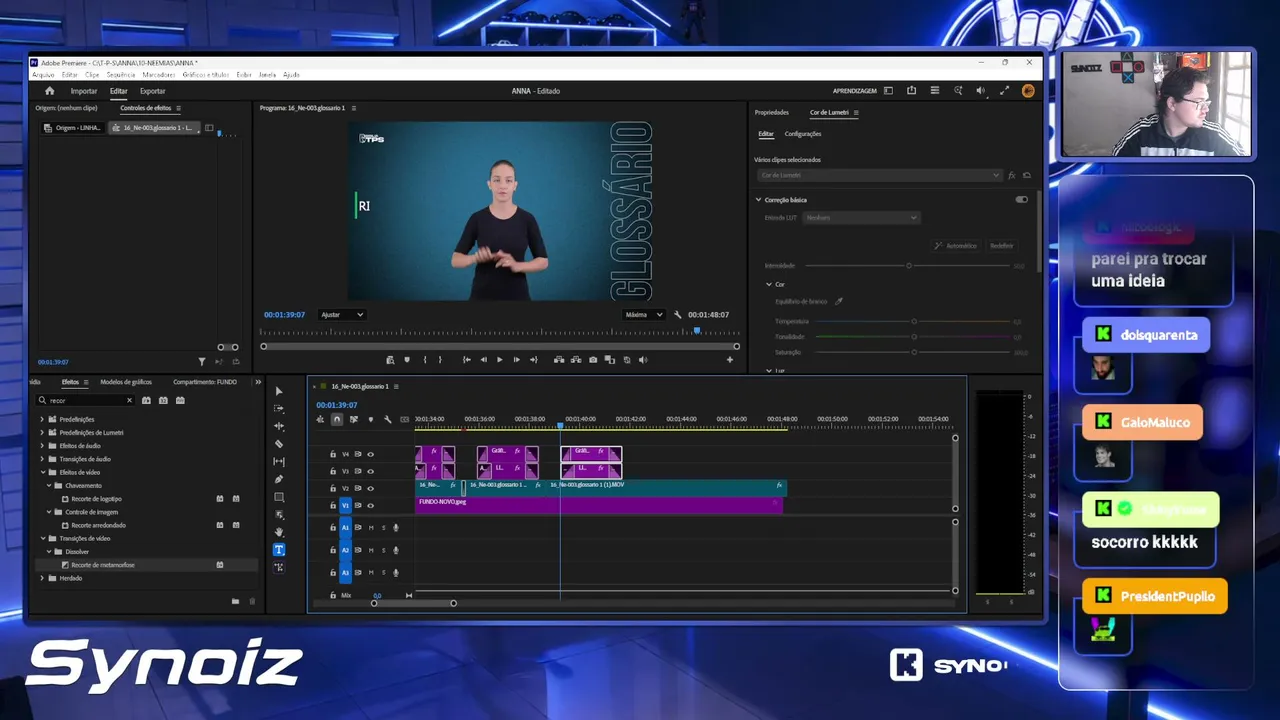
Task: Pick the Razor tool
Action: click(x=279, y=444)
